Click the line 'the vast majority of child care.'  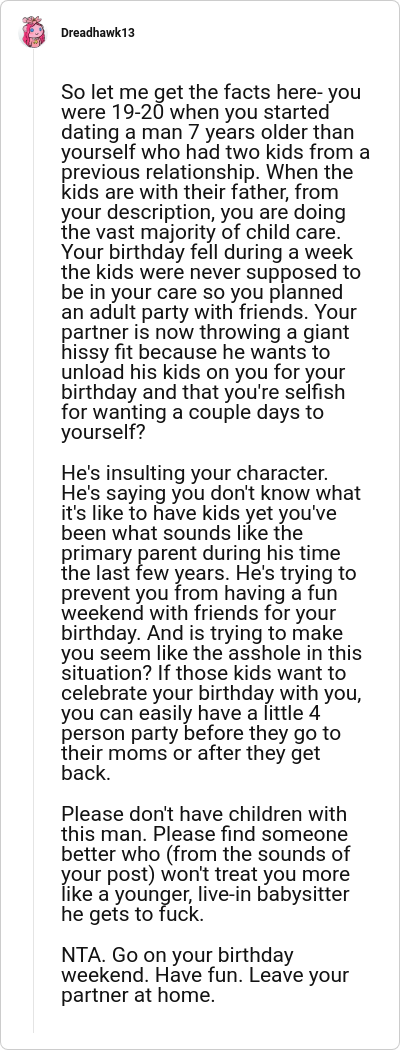click(203, 232)
